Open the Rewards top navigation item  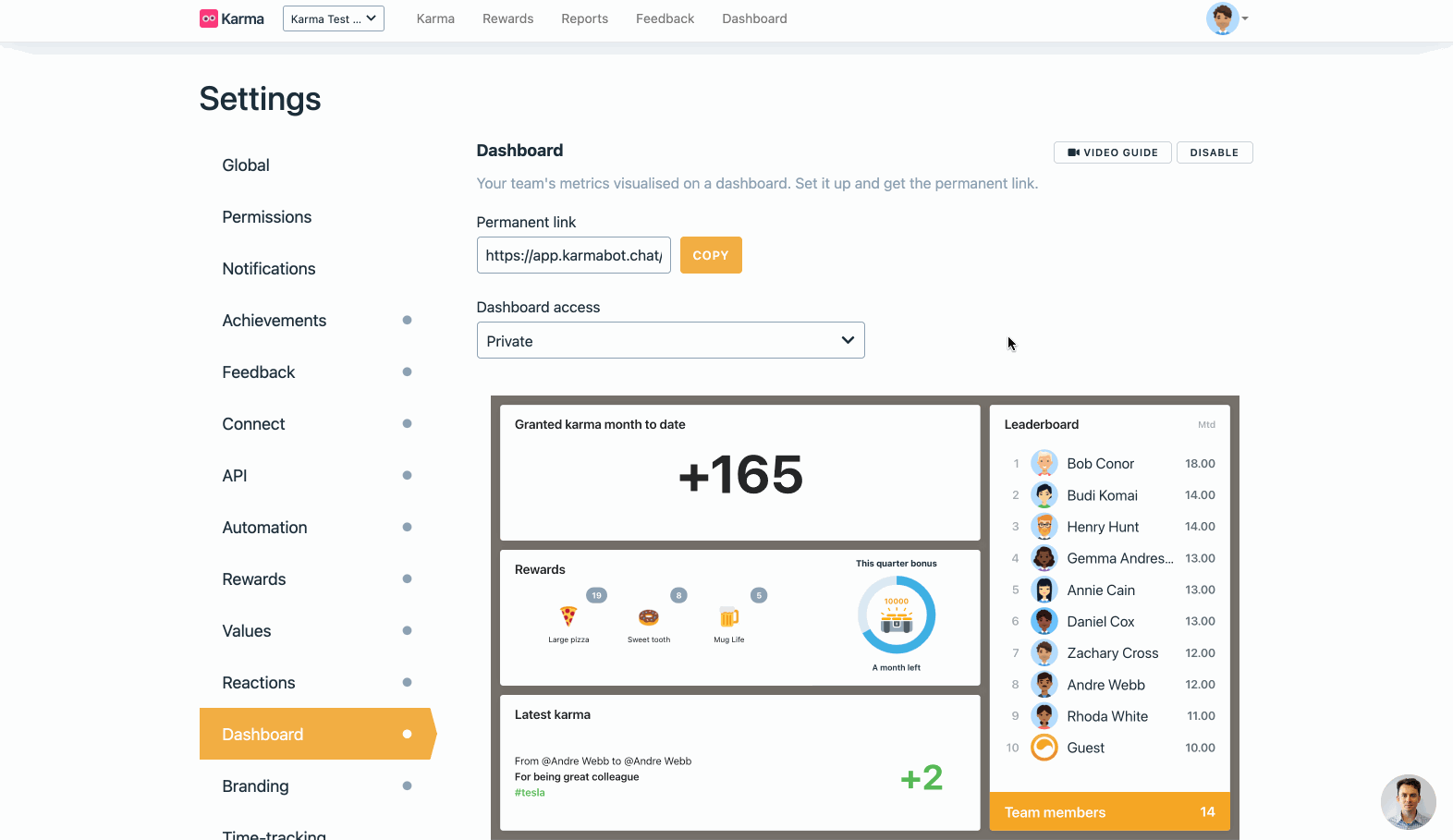pyautogui.click(x=507, y=18)
